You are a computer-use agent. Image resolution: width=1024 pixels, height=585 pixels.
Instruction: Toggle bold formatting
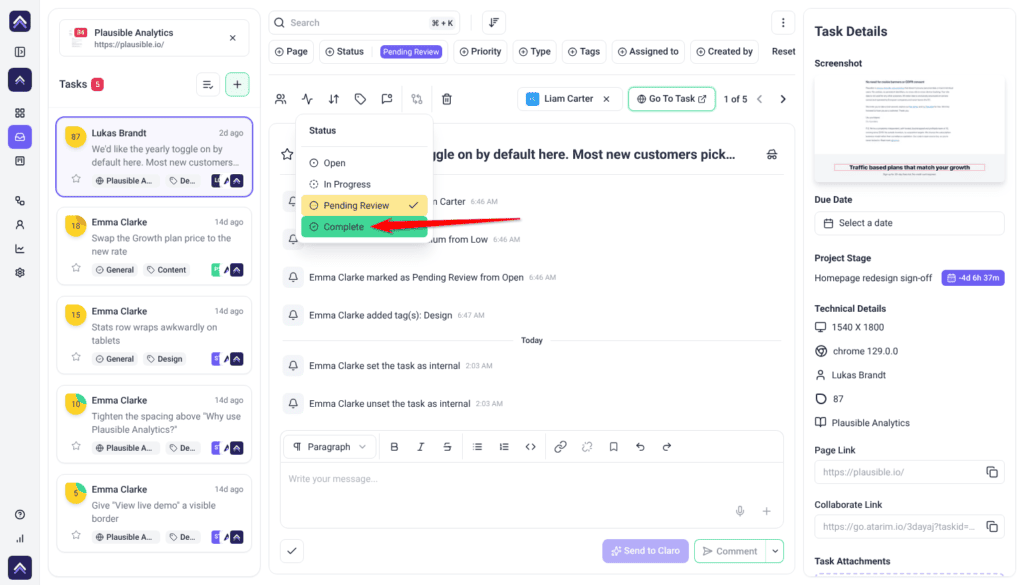pos(394,447)
